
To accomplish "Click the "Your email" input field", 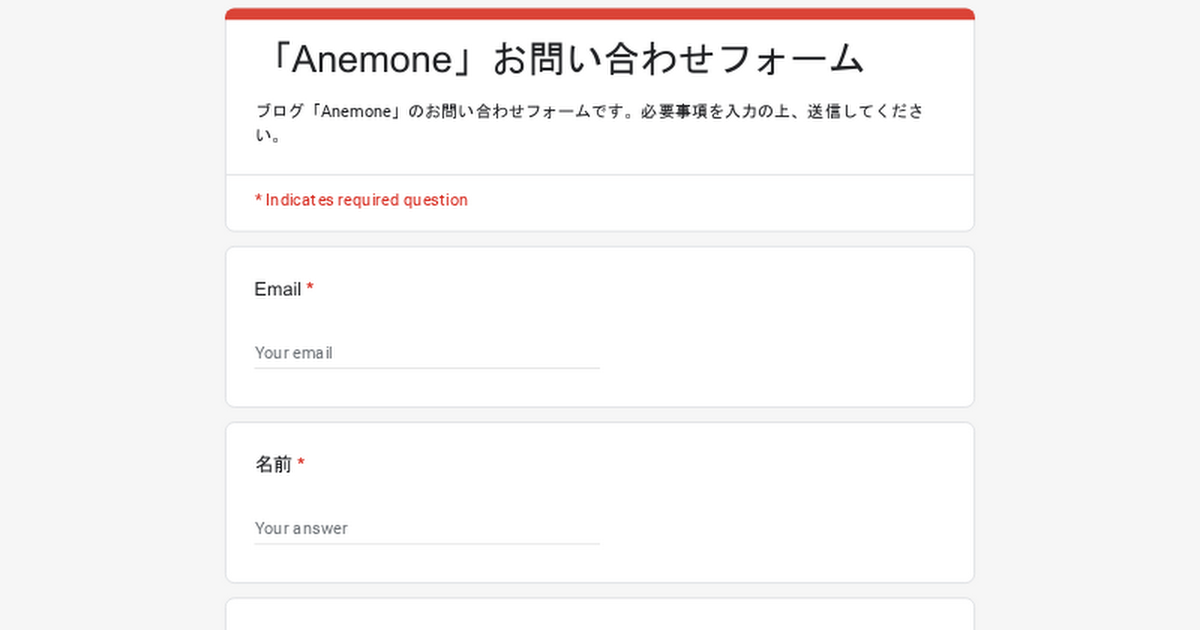I will click(x=426, y=353).
